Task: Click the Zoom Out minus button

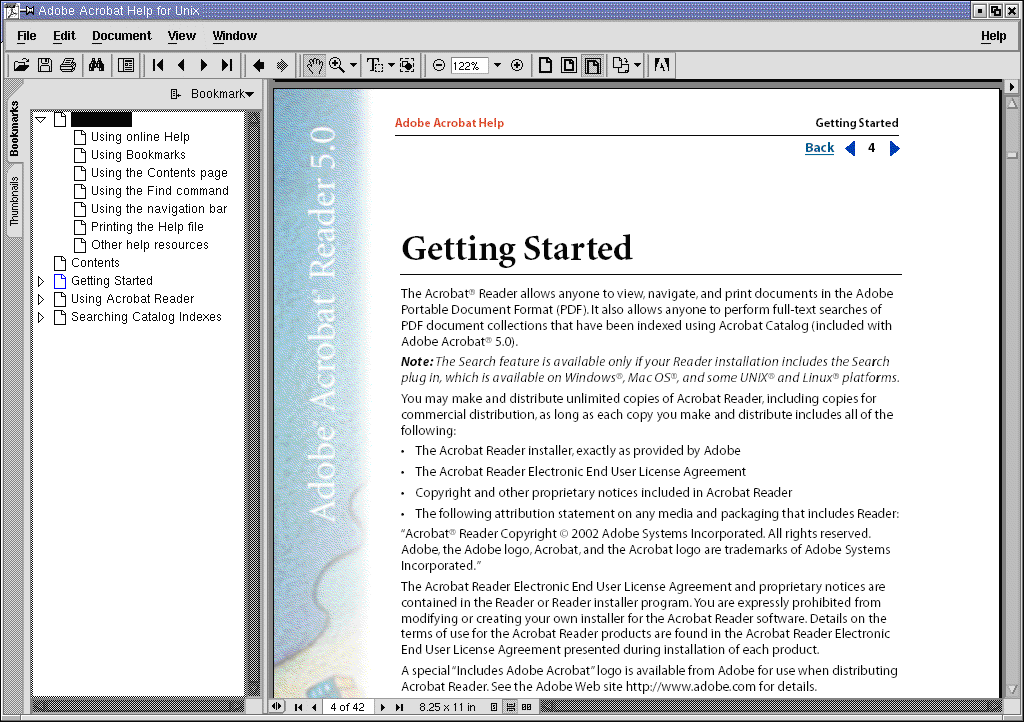Action: point(439,65)
